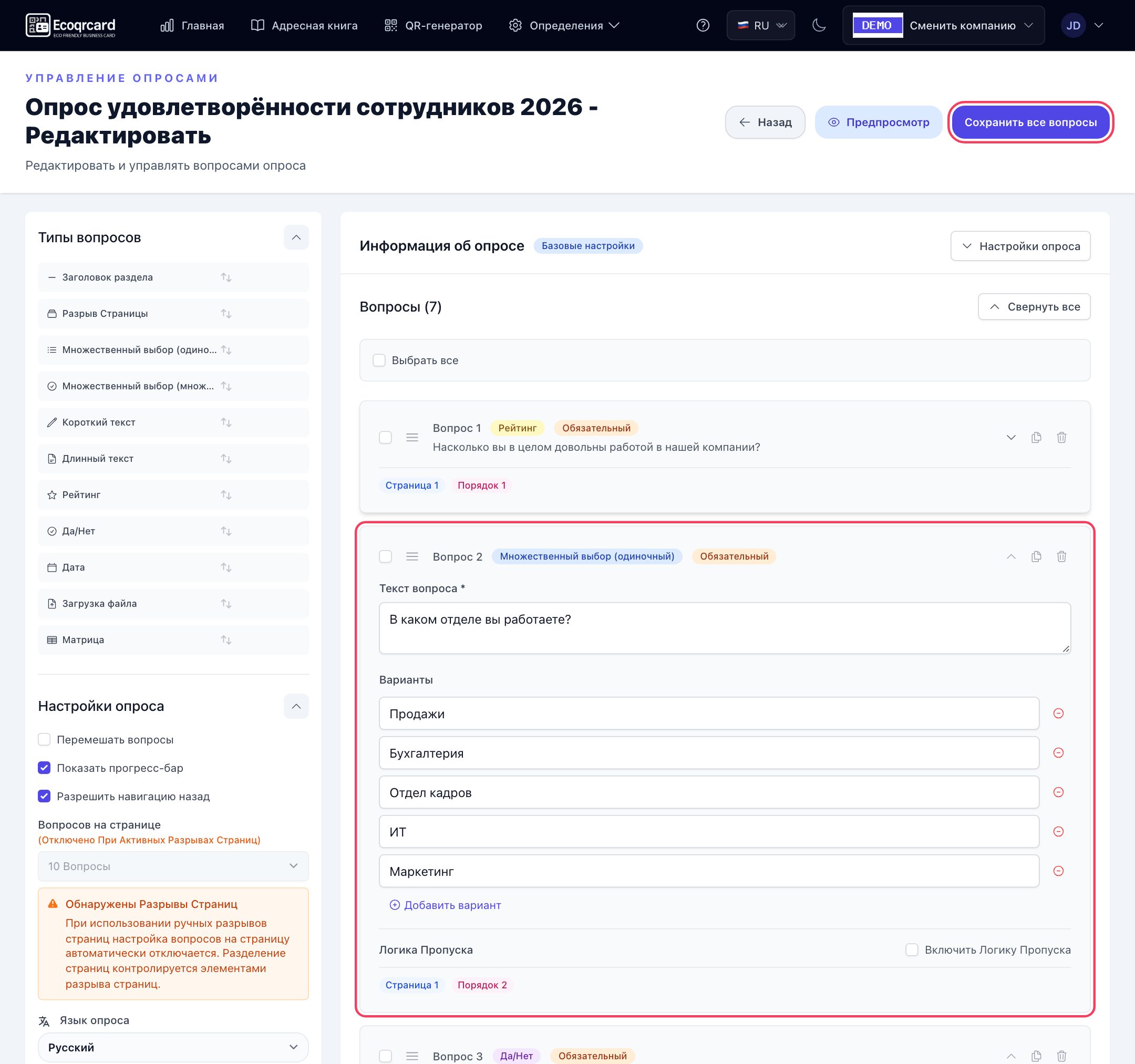1135x1064 pixels.
Task: Go to Главная in navigation
Action: [192, 25]
